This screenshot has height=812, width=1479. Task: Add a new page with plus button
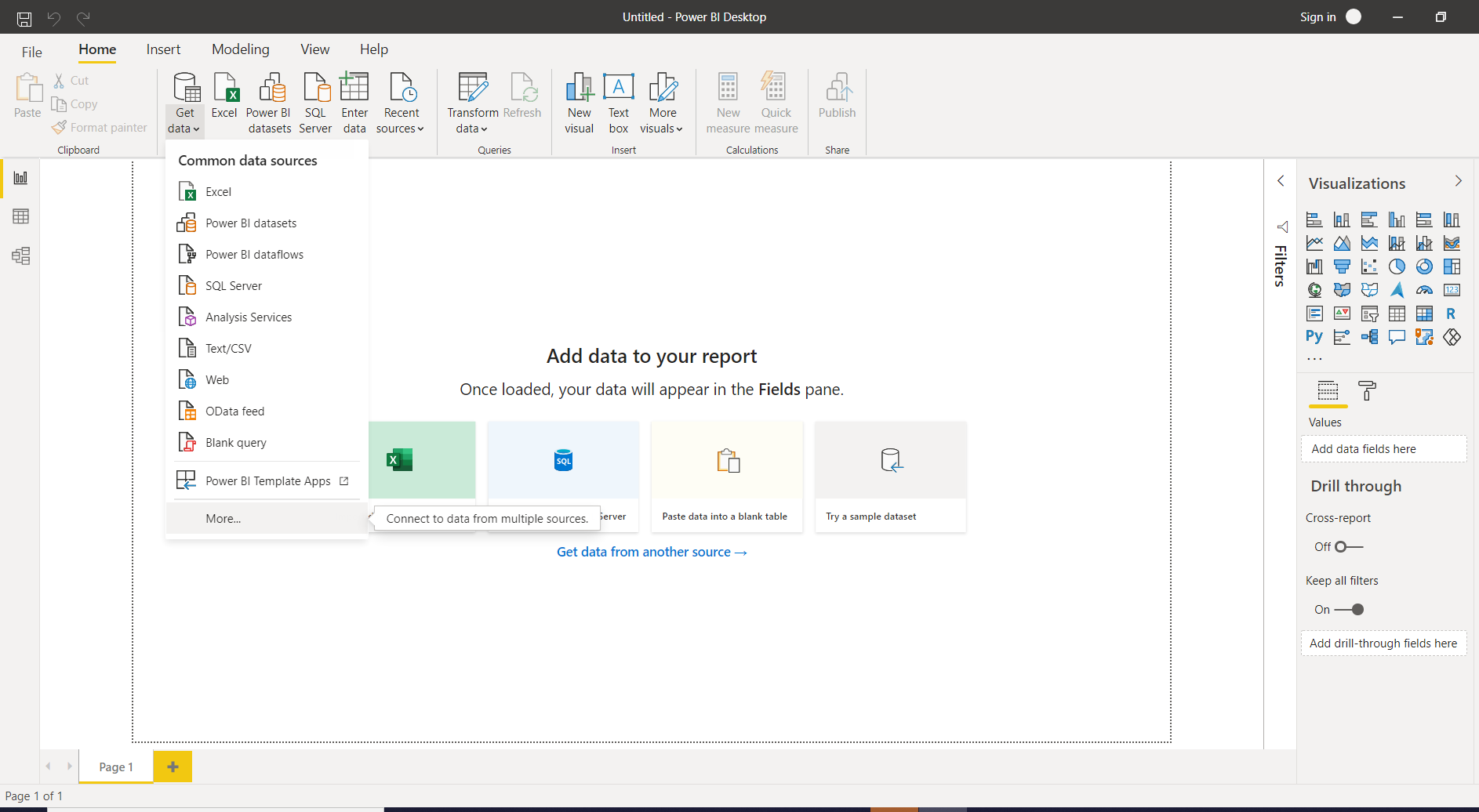173,767
